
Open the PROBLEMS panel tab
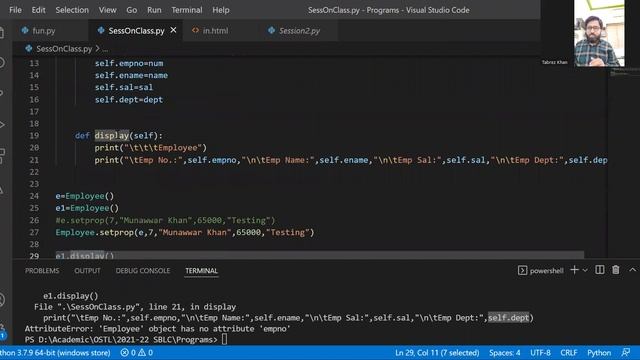[x=42, y=271]
